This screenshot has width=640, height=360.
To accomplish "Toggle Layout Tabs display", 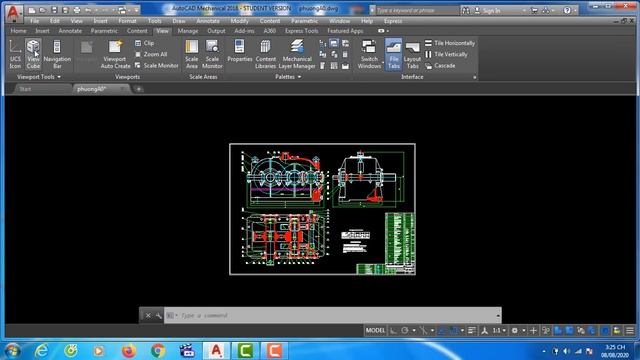I will 412,54.
